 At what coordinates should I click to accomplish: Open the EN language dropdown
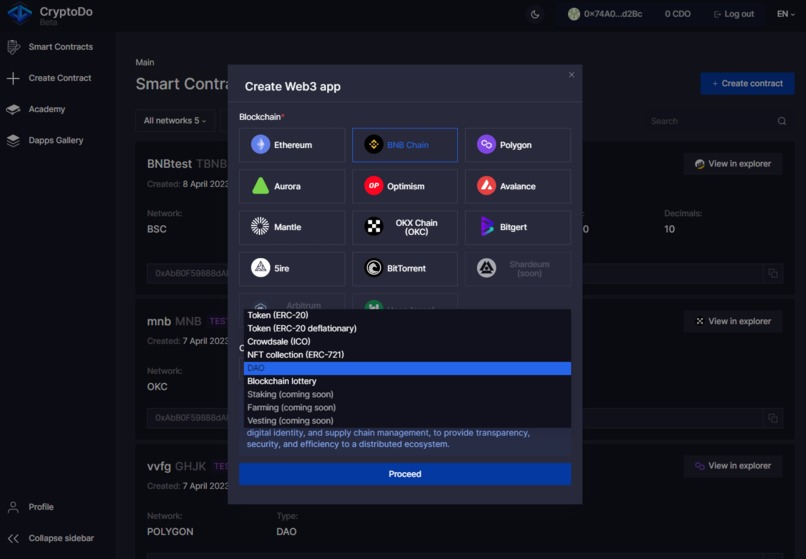pyautogui.click(x=785, y=14)
